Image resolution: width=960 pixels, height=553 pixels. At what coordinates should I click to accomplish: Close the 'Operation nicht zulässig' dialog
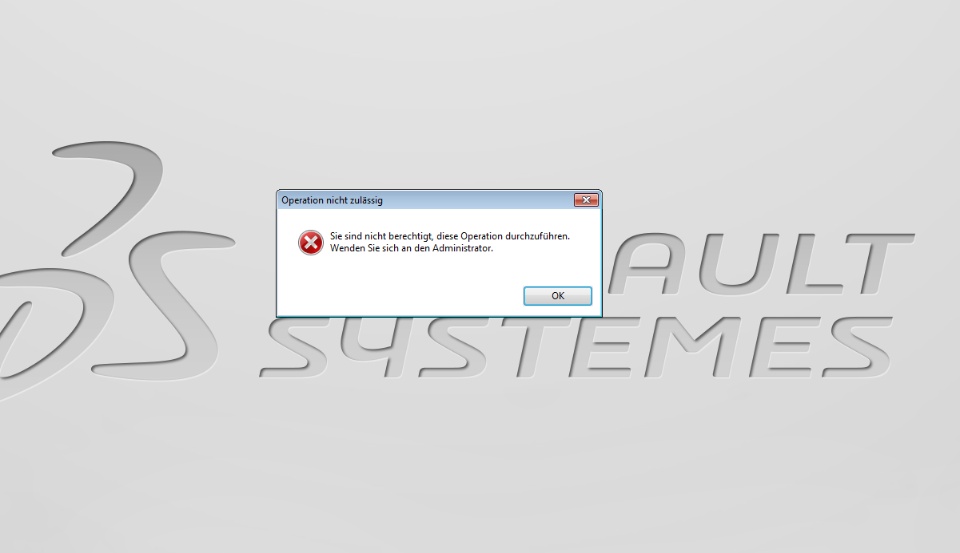[x=586, y=200]
